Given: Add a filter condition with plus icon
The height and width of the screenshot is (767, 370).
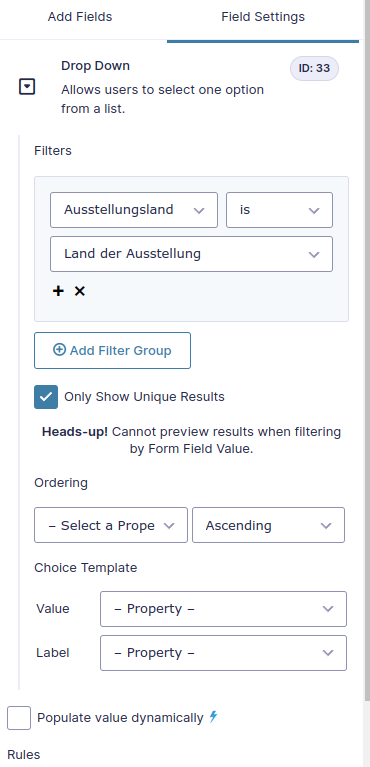Looking at the screenshot, I should (x=58, y=291).
